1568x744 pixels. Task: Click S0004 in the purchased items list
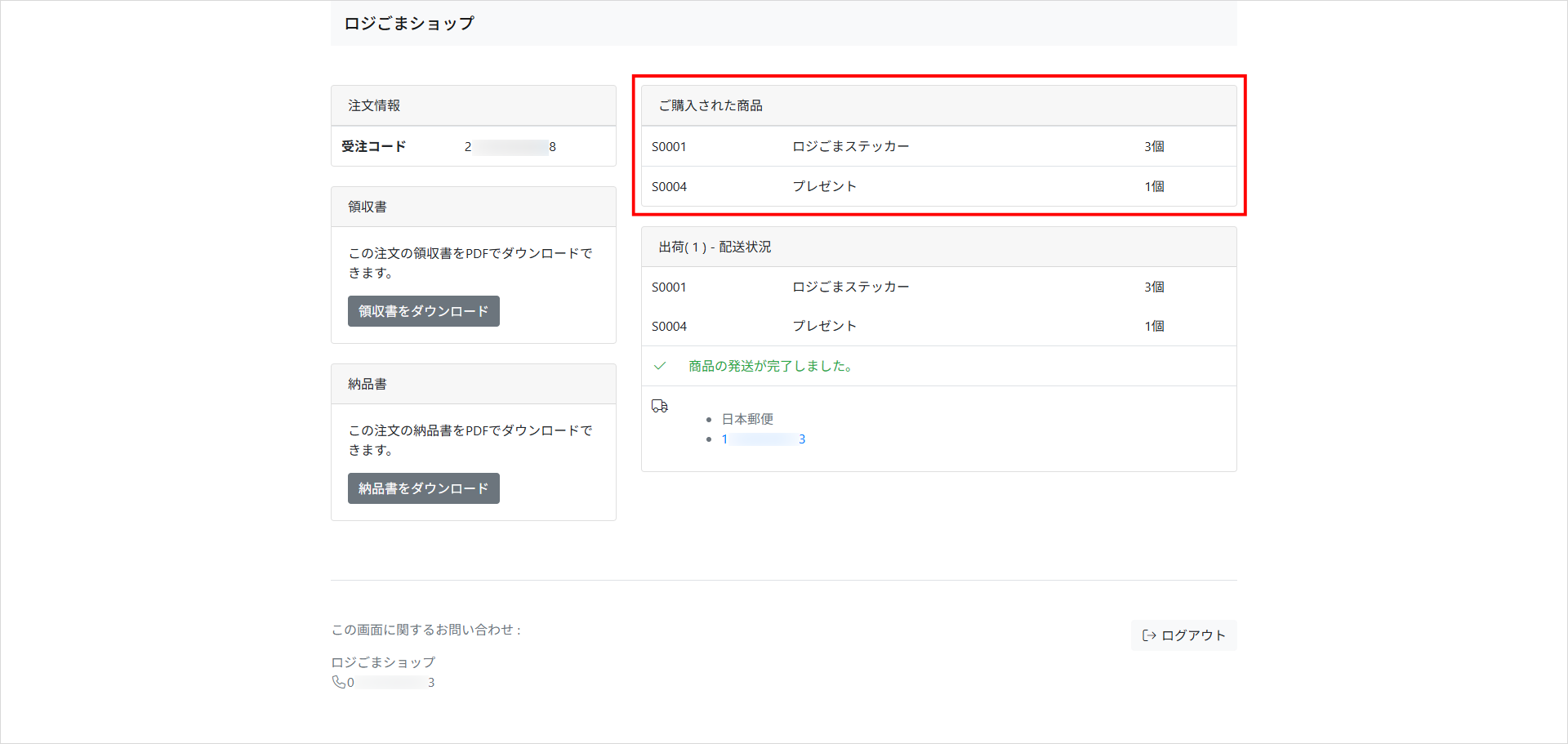[x=669, y=187]
